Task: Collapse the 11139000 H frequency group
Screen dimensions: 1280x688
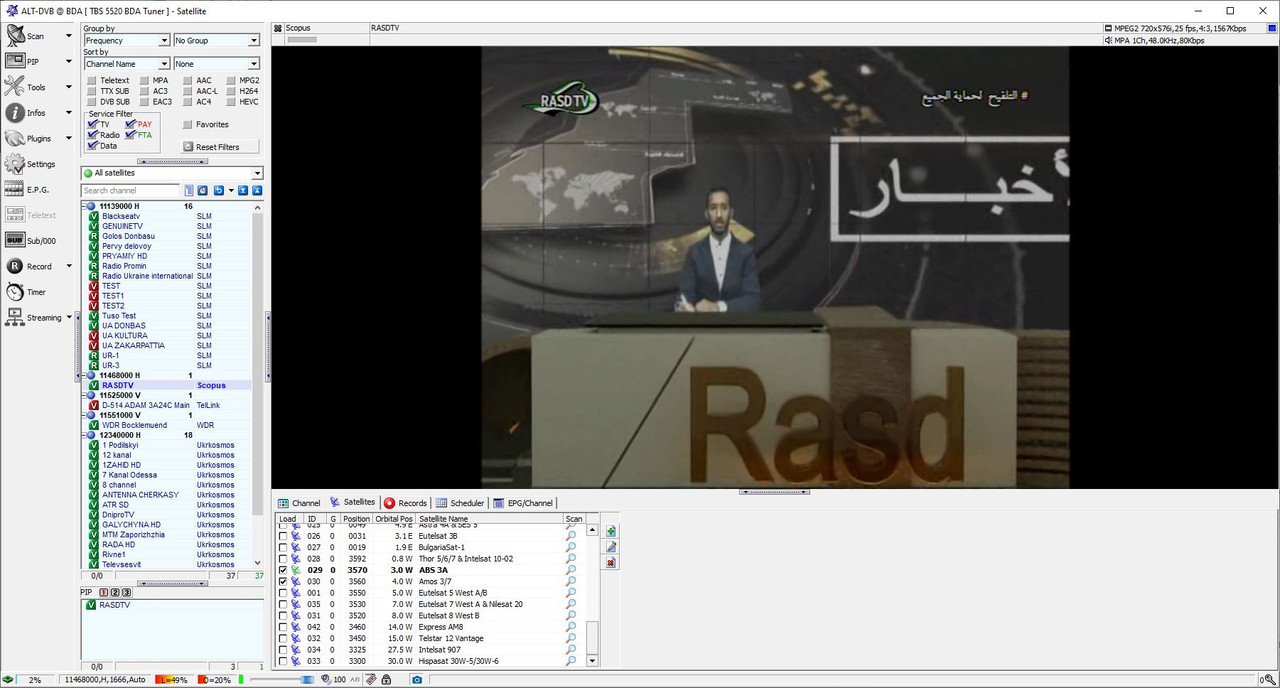Action: coord(86,206)
